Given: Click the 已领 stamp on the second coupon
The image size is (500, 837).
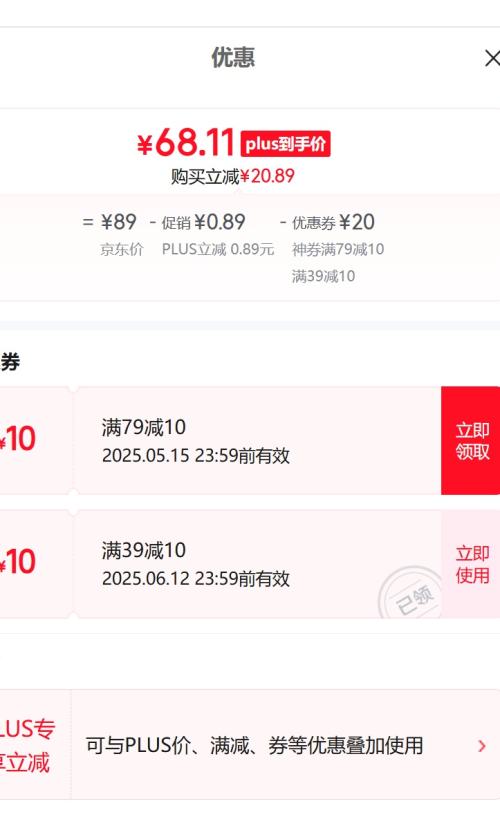Looking at the screenshot, I should [x=411, y=594].
